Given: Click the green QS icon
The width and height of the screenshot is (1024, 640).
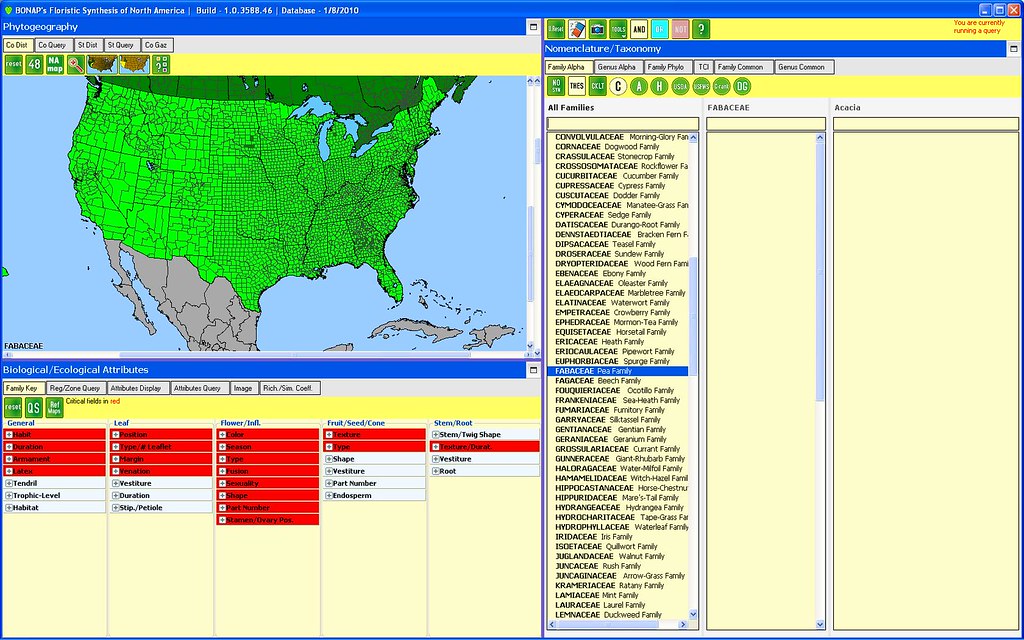Looking at the screenshot, I should [x=34, y=407].
